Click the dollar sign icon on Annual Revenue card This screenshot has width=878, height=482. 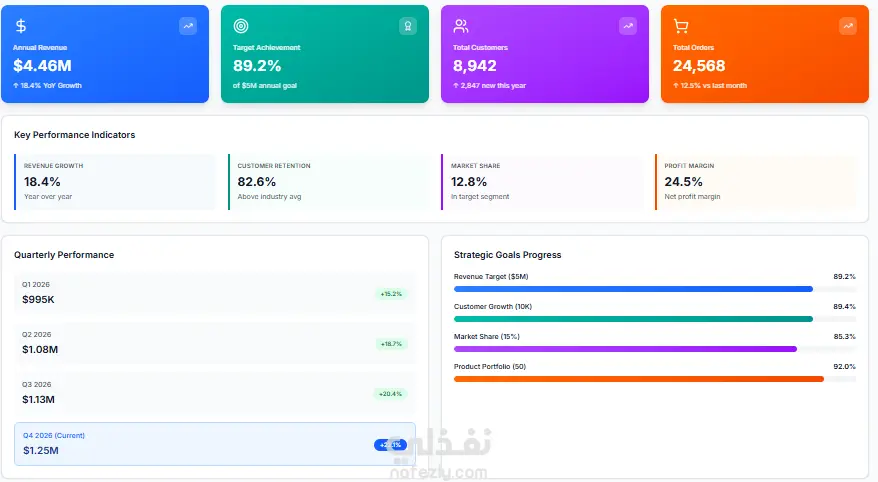point(21,26)
